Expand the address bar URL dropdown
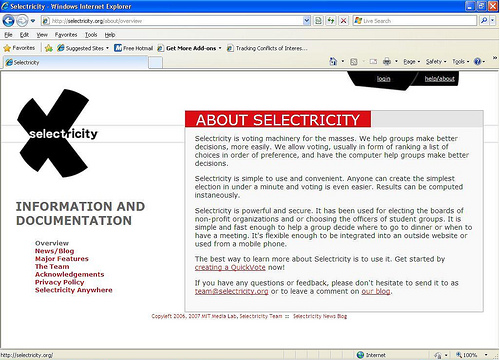500x360 pixels. click(307, 21)
